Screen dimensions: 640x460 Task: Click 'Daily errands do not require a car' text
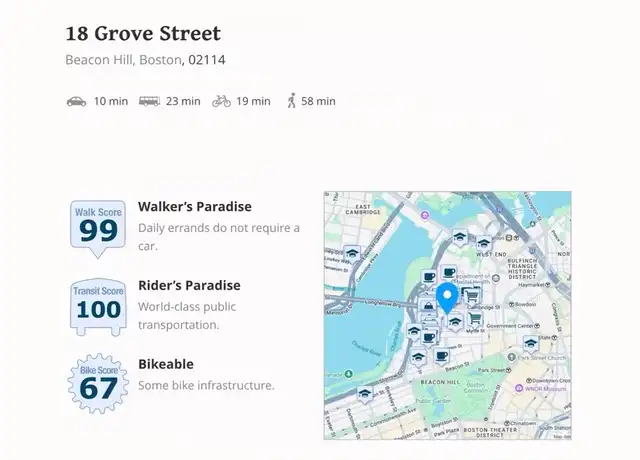[219, 237]
